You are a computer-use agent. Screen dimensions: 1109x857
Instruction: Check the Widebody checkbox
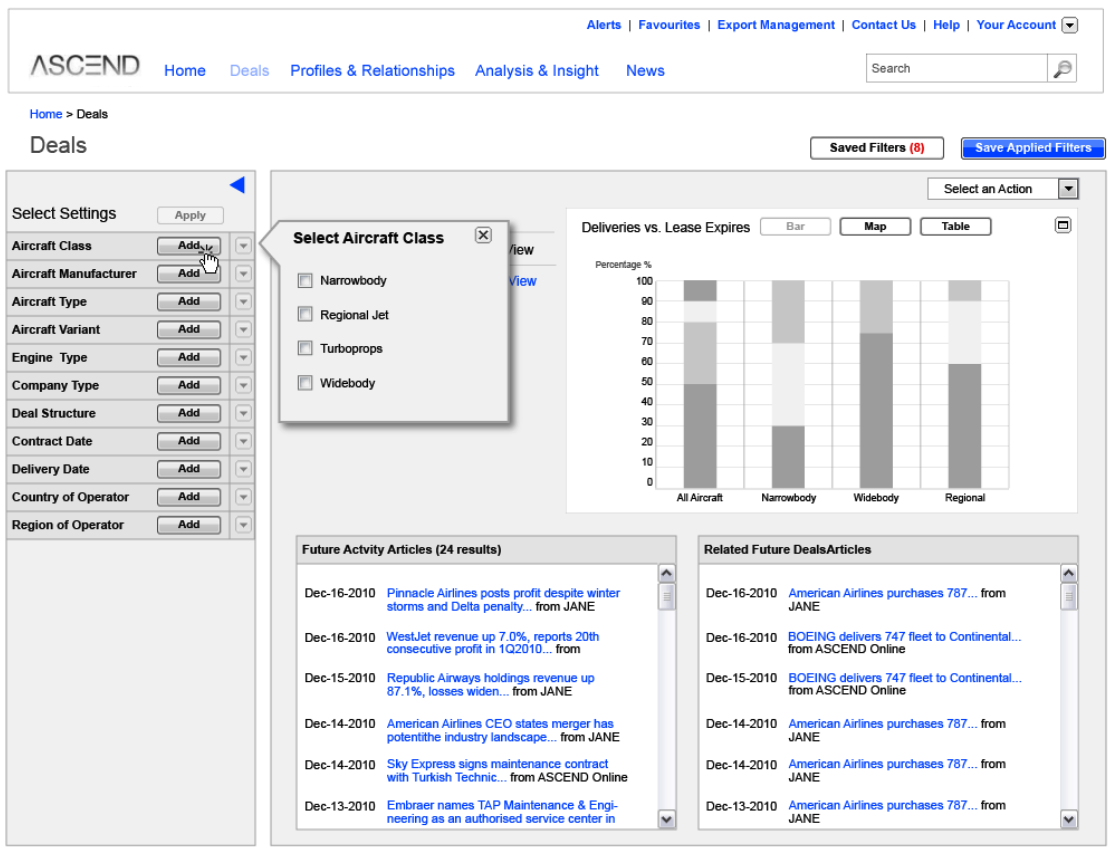305,383
